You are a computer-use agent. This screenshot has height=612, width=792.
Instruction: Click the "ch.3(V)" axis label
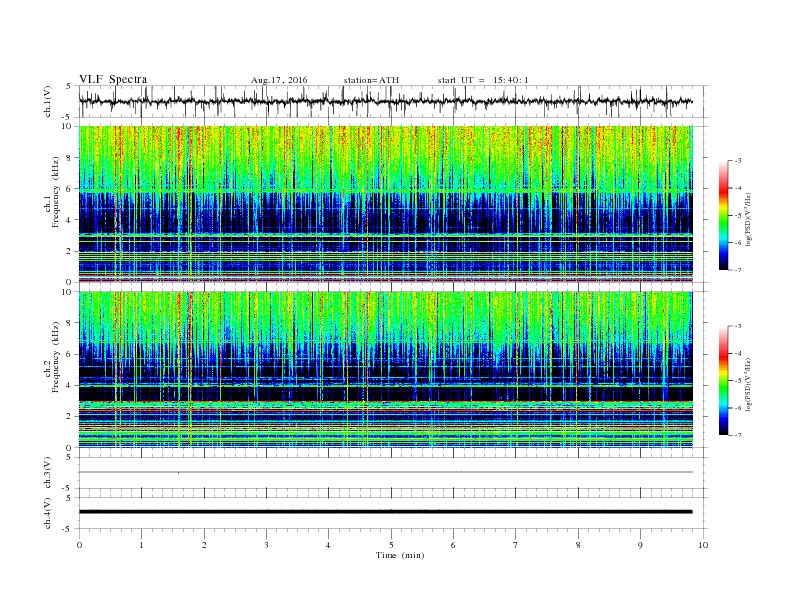point(48,474)
